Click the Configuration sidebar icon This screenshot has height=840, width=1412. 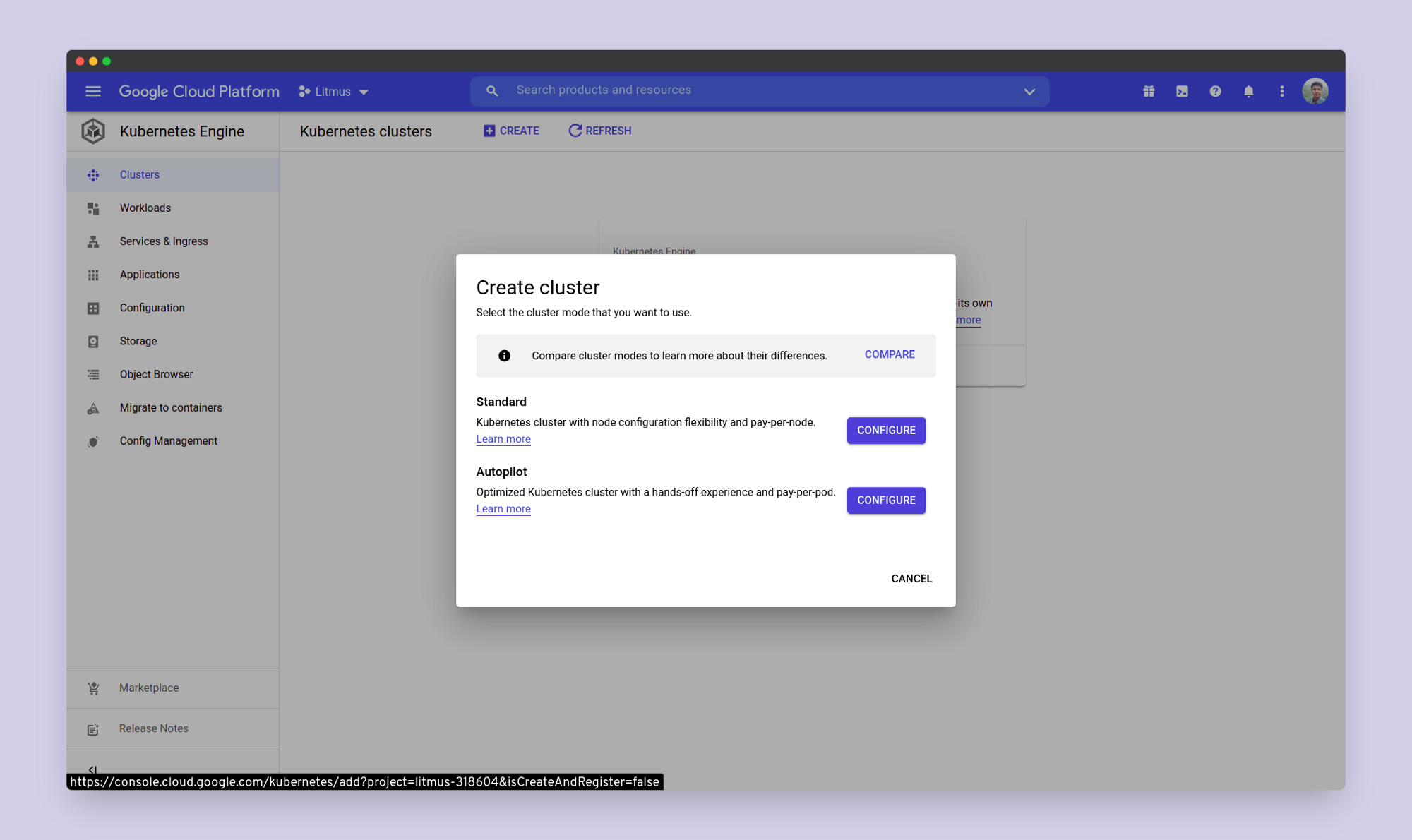point(93,308)
